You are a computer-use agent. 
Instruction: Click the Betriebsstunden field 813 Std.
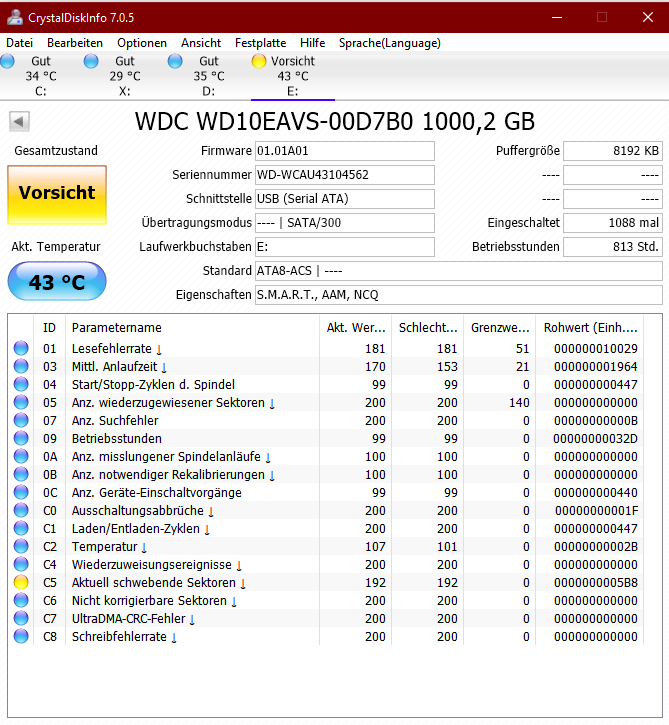[613, 247]
